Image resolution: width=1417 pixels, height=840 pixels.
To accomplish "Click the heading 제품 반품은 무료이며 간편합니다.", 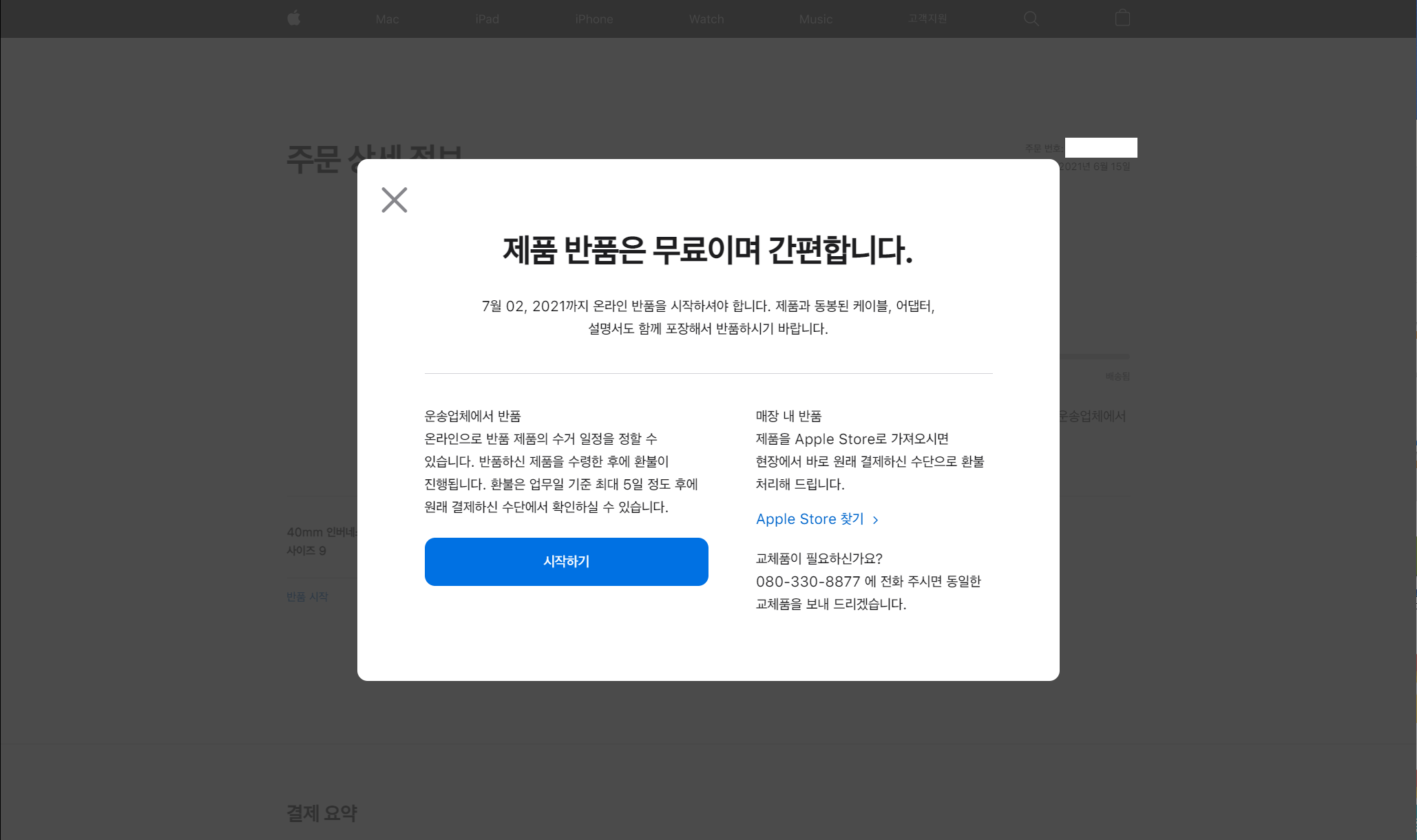I will (708, 250).
